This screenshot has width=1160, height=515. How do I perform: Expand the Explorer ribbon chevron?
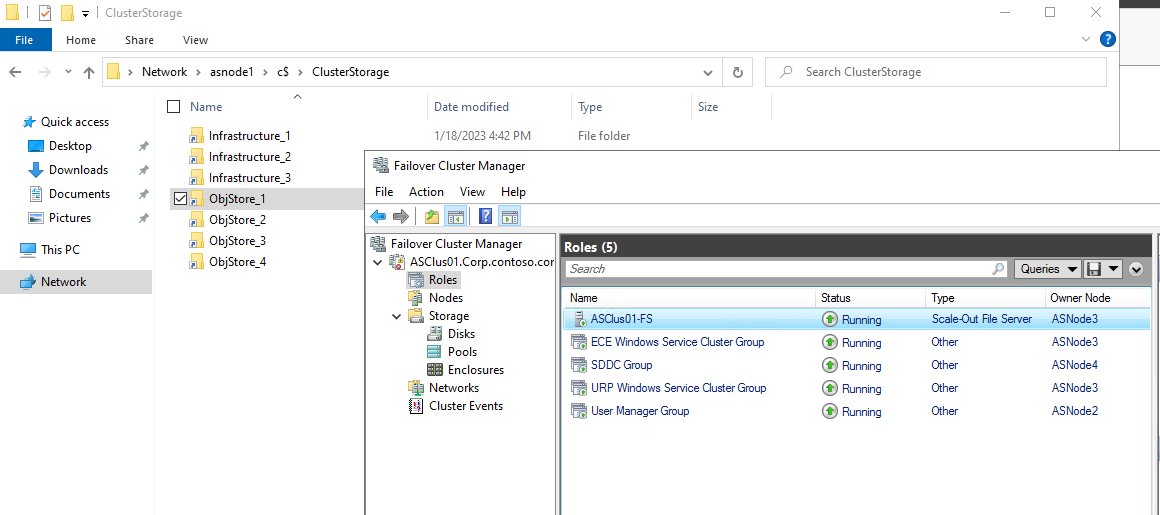1086,39
